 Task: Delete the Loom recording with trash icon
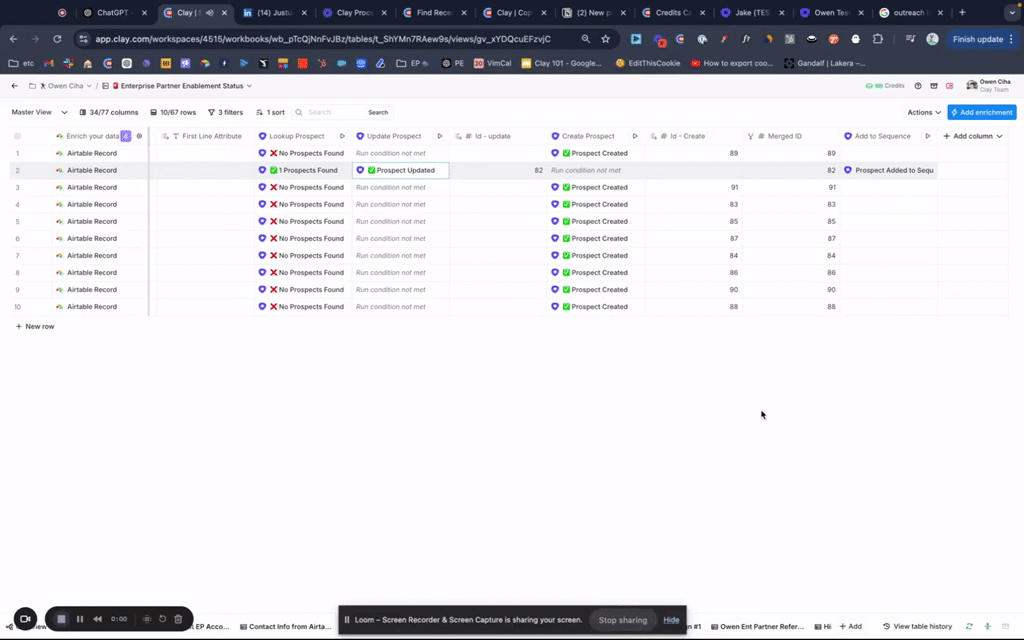[178, 619]
